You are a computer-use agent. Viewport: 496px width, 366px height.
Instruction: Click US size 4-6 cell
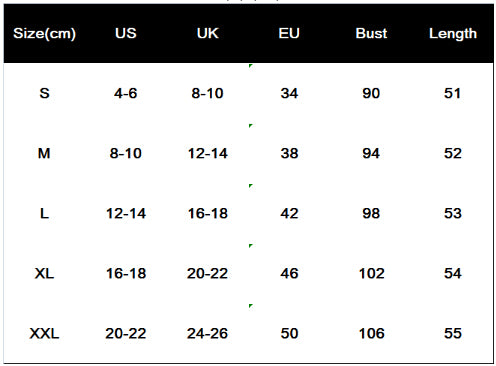pos(126,93)
